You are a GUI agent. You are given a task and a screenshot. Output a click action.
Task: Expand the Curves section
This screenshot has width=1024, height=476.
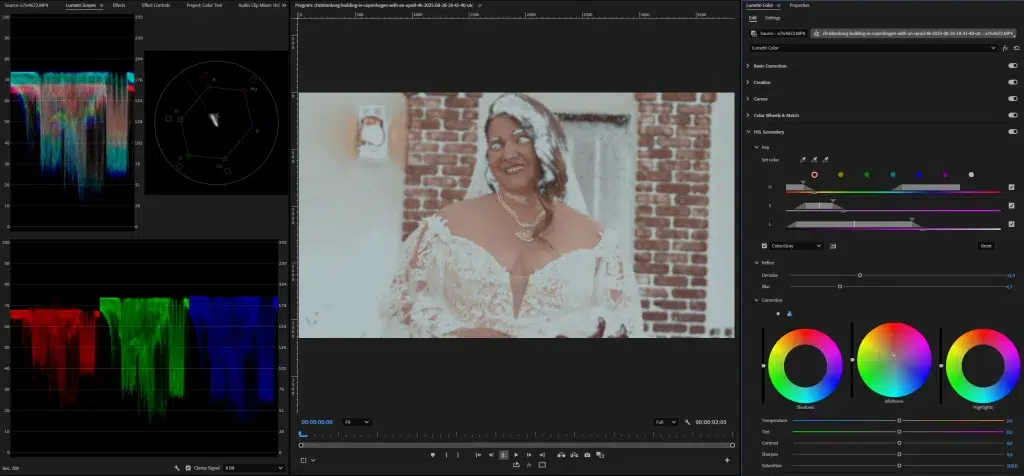click(748, 99)
